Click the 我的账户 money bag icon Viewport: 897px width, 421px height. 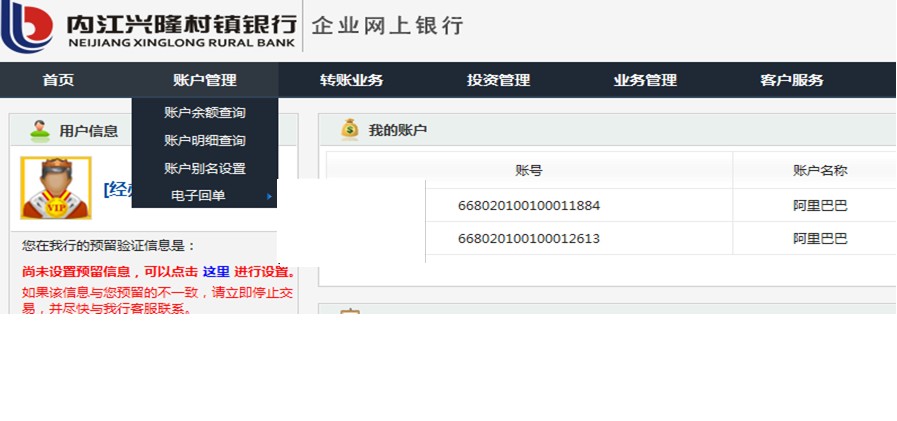point(349,129)
